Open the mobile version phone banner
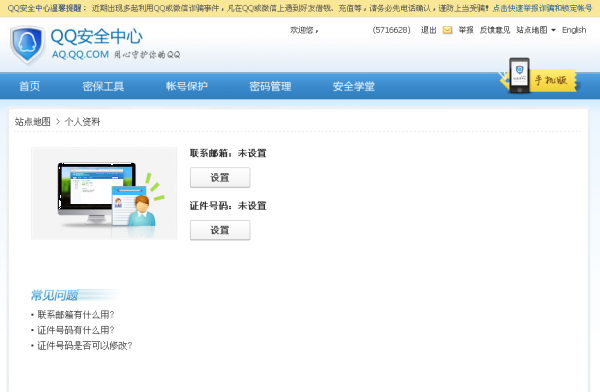600x392 pixels. (x=539, y=76)
